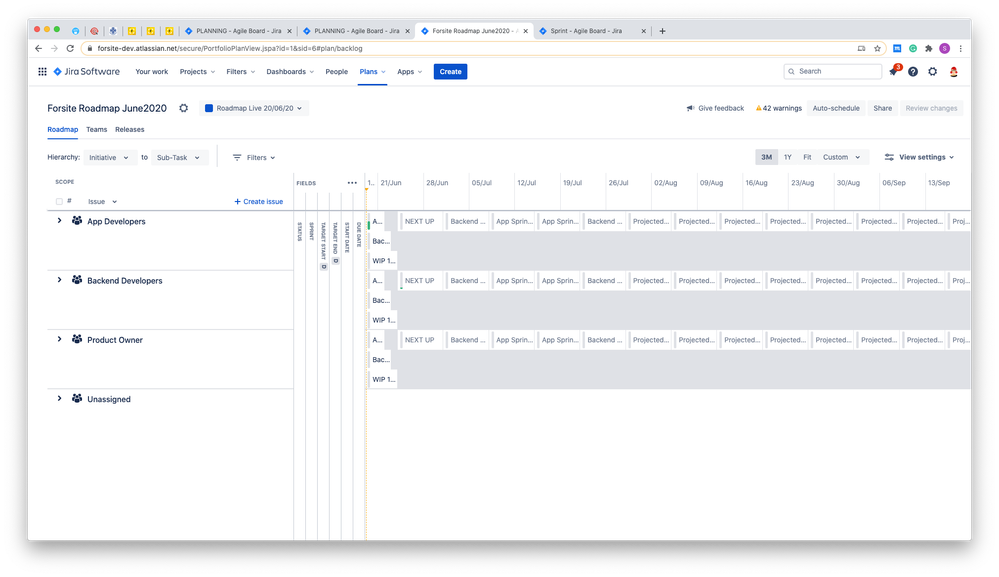Open the app switcher grid icon
Viewport: 999px width, 577px height.
[42, 72]
